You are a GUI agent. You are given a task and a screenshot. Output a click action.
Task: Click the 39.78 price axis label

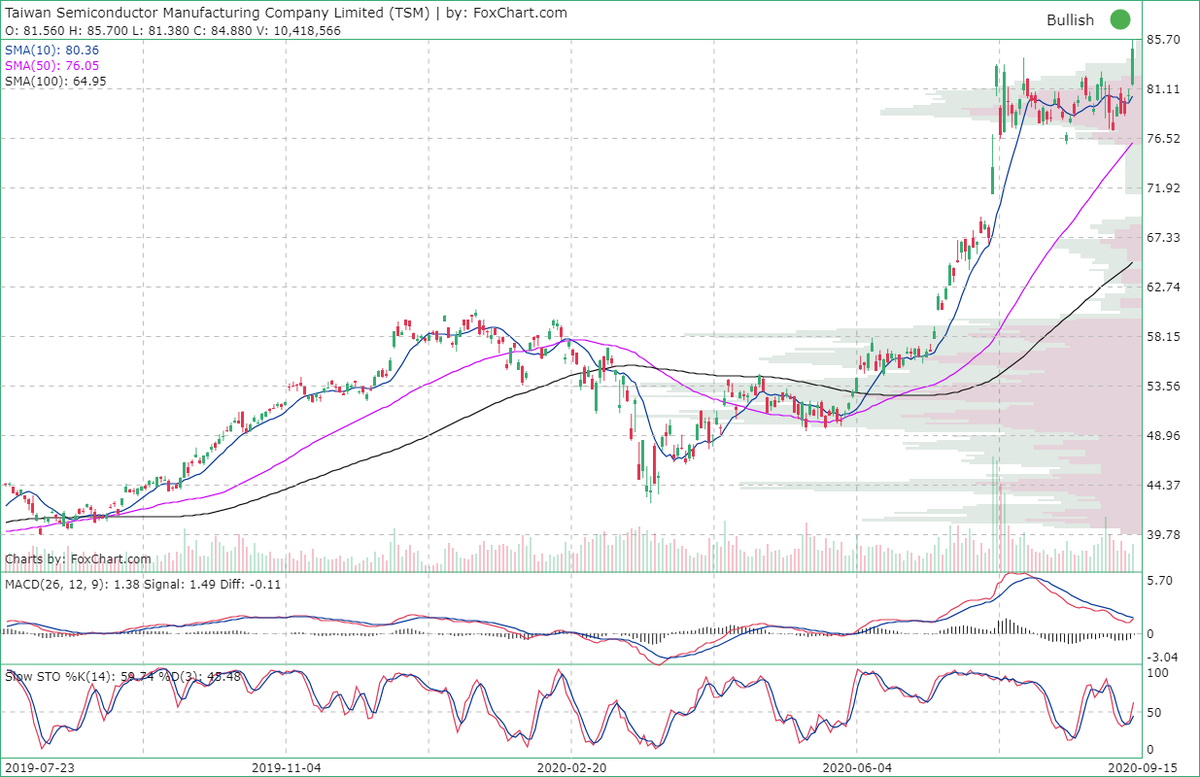tap(1164, 535)
